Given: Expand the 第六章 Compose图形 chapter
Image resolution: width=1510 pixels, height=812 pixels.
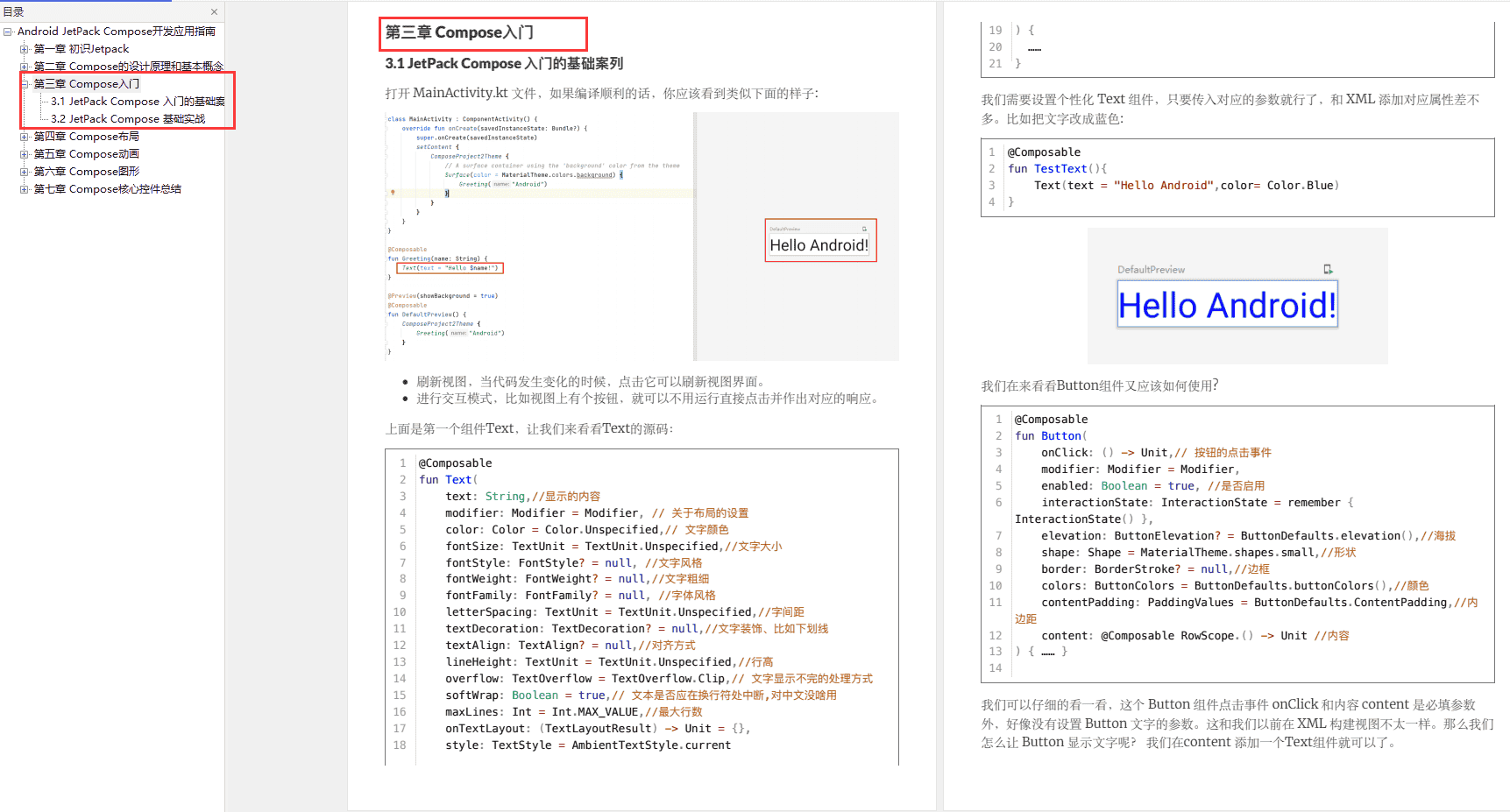Looking at the screenshot, I should (24, 171).
